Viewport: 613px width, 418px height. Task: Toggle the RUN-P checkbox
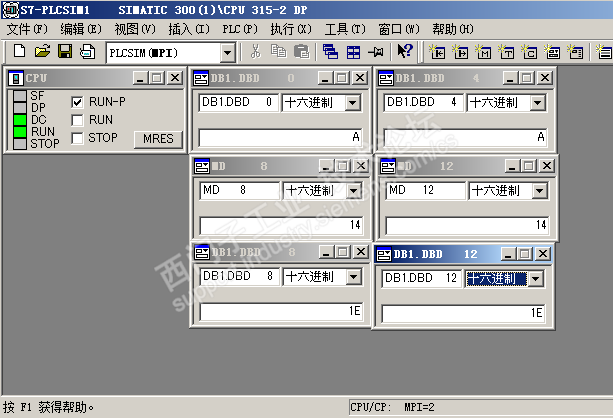pos(77,102)
